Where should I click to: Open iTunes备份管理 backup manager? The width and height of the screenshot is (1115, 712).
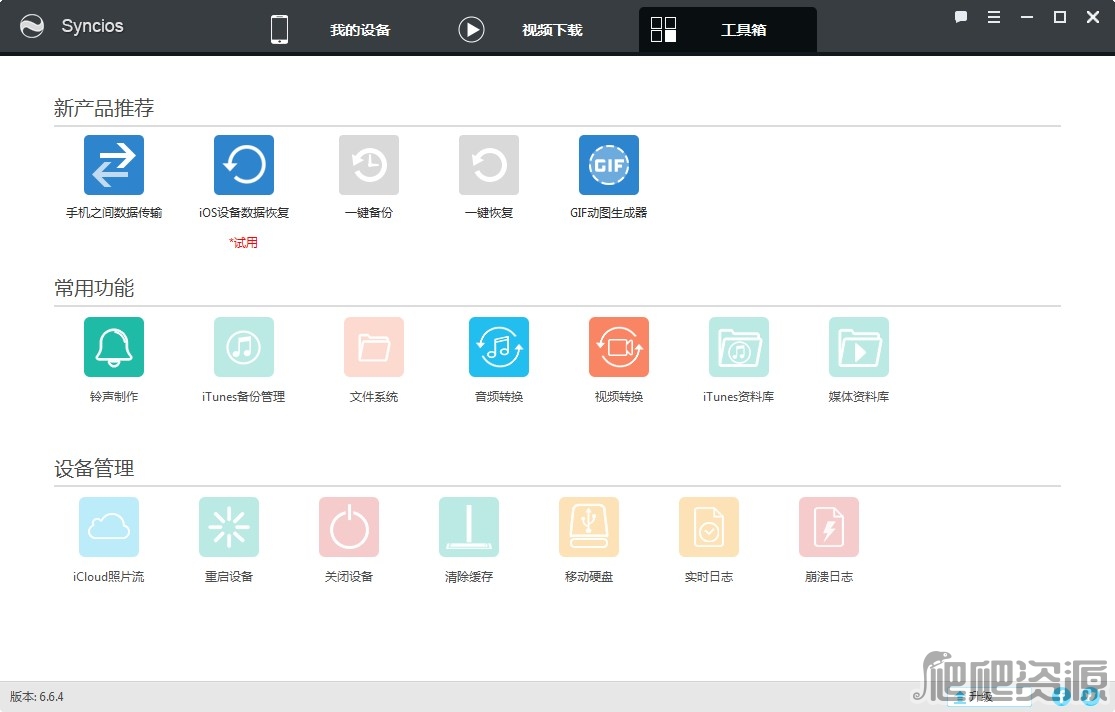coord(244,347)
